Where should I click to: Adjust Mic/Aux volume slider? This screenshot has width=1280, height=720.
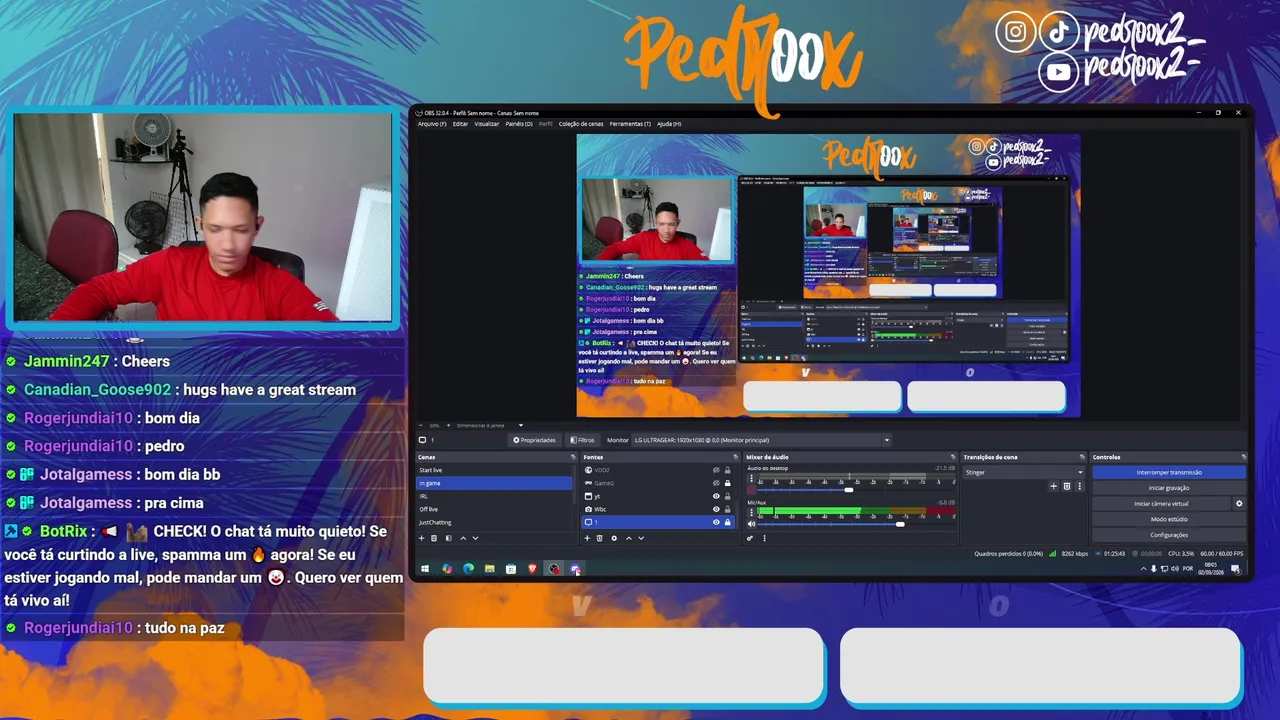point(900,524)
